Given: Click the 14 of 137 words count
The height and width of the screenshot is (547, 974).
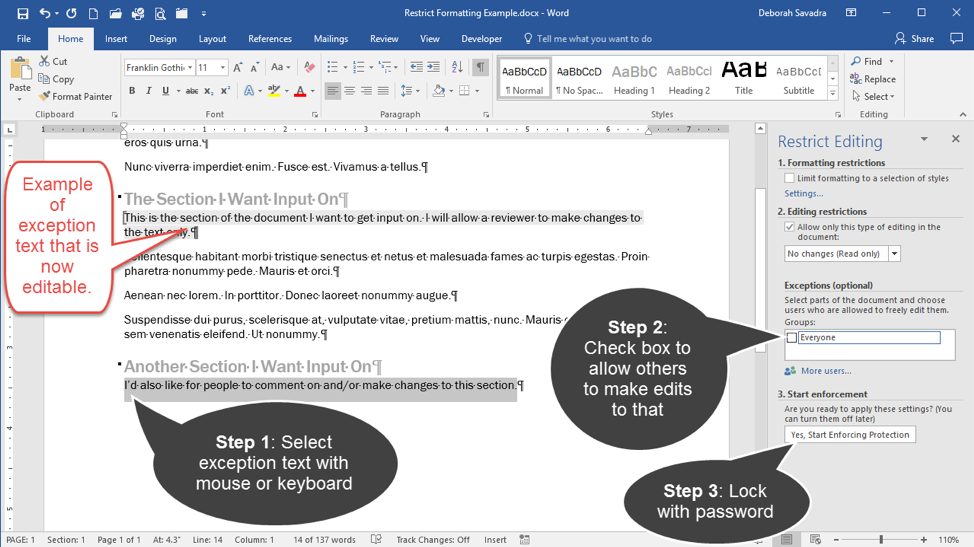Looking at the screenshot, I should [324, 540].
